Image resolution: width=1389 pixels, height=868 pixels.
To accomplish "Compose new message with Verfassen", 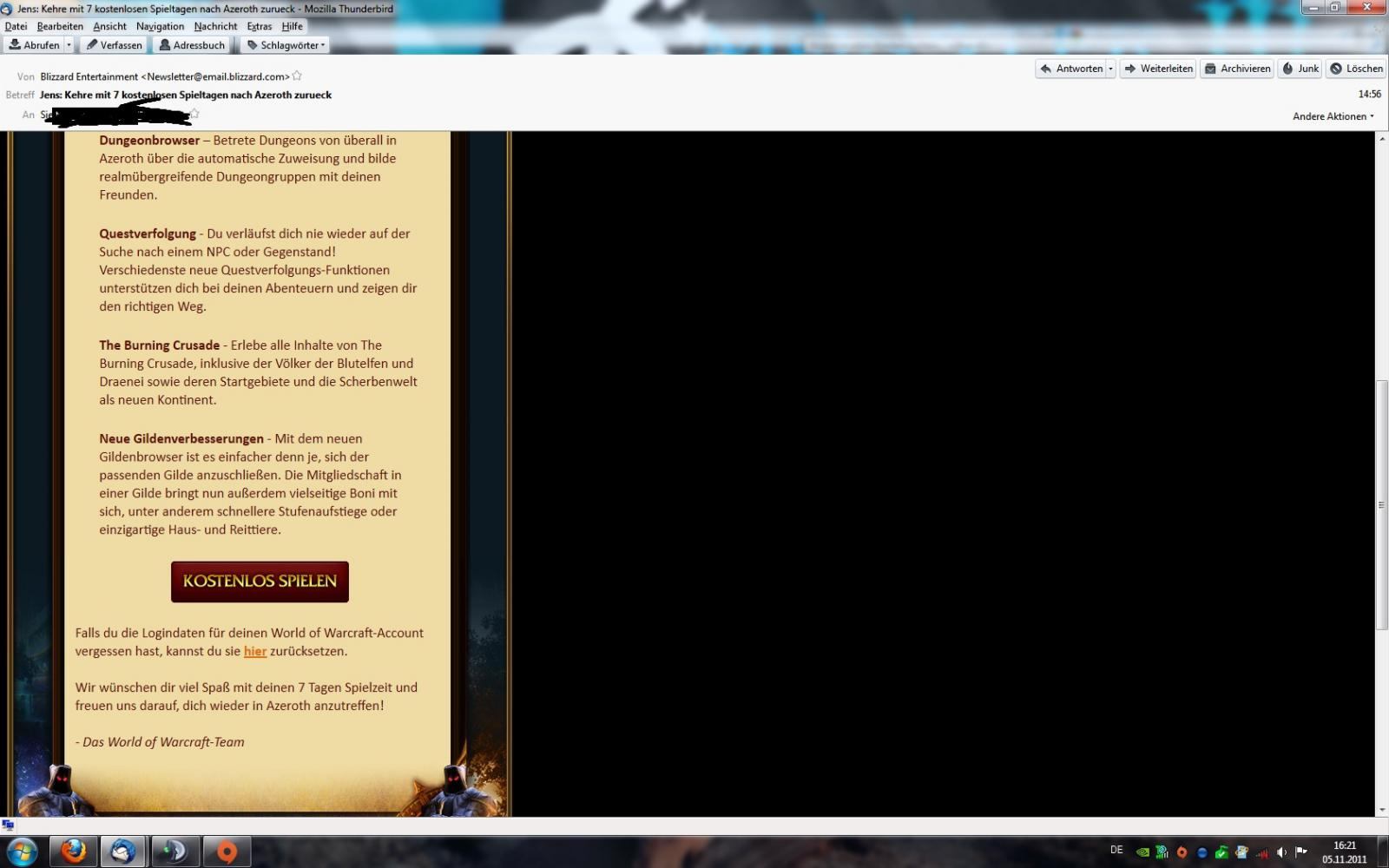I will coord(114,45).
